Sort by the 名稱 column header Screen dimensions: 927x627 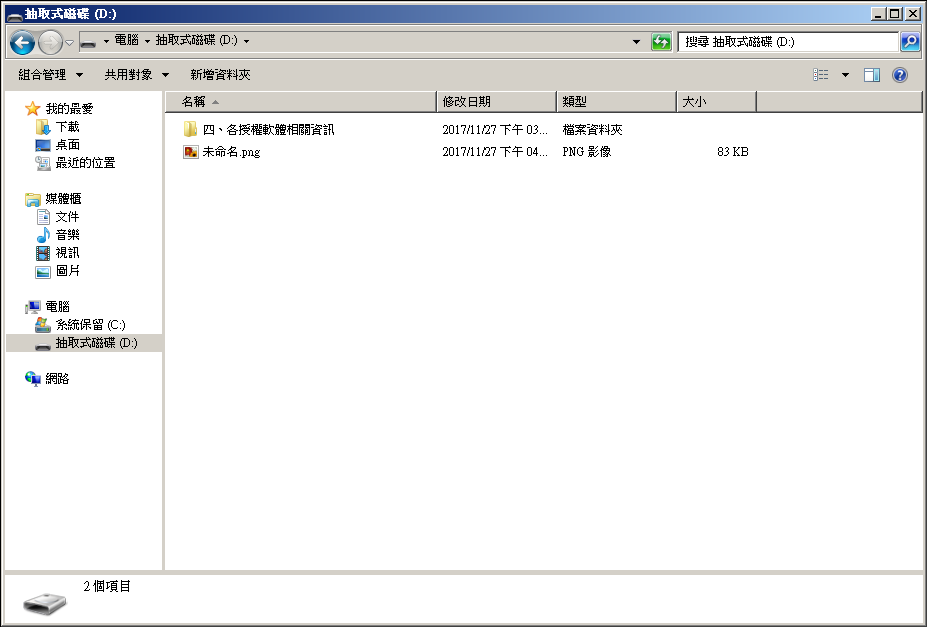(x=300, y=102)
